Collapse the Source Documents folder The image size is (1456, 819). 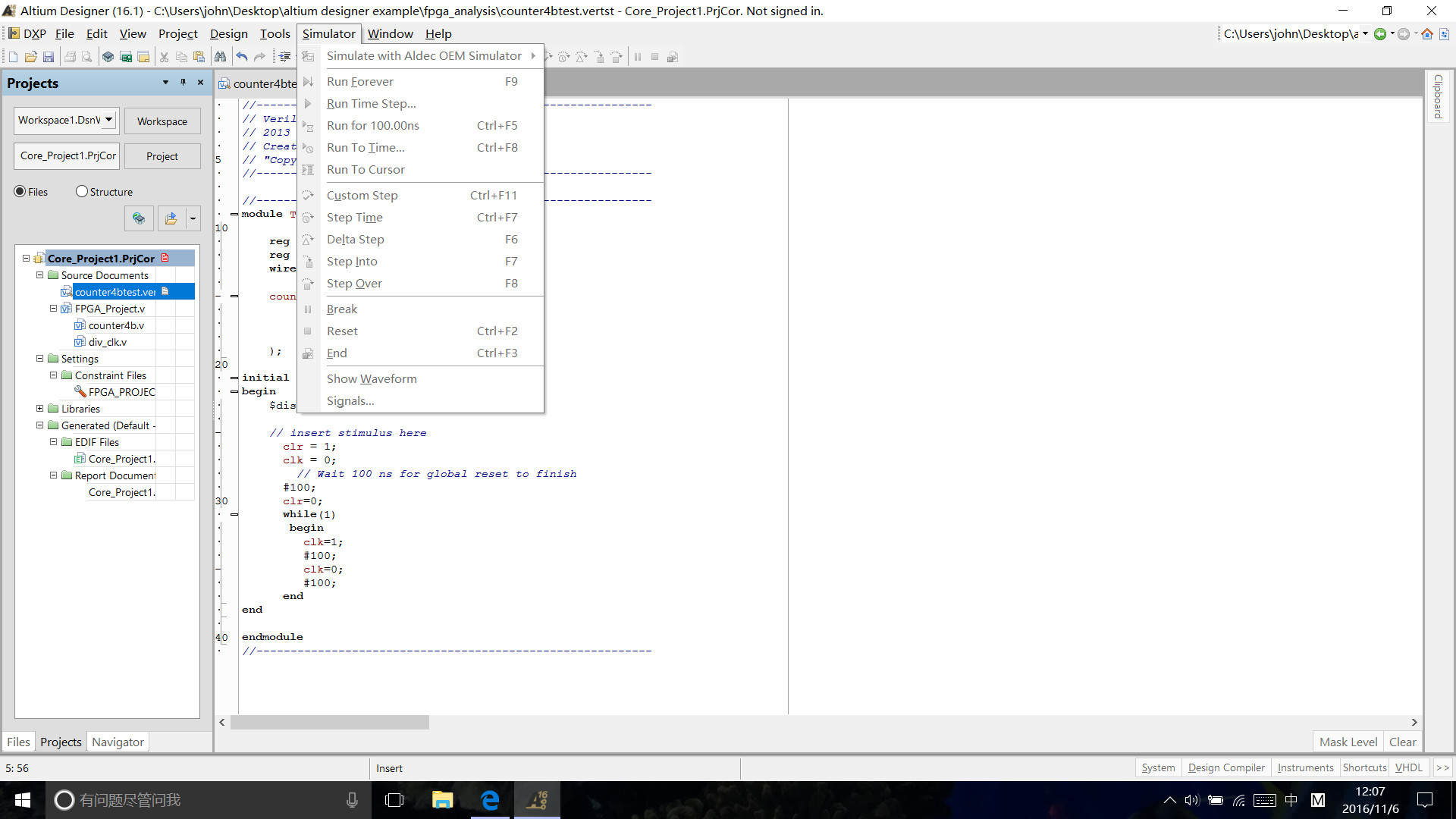point(39,275)
